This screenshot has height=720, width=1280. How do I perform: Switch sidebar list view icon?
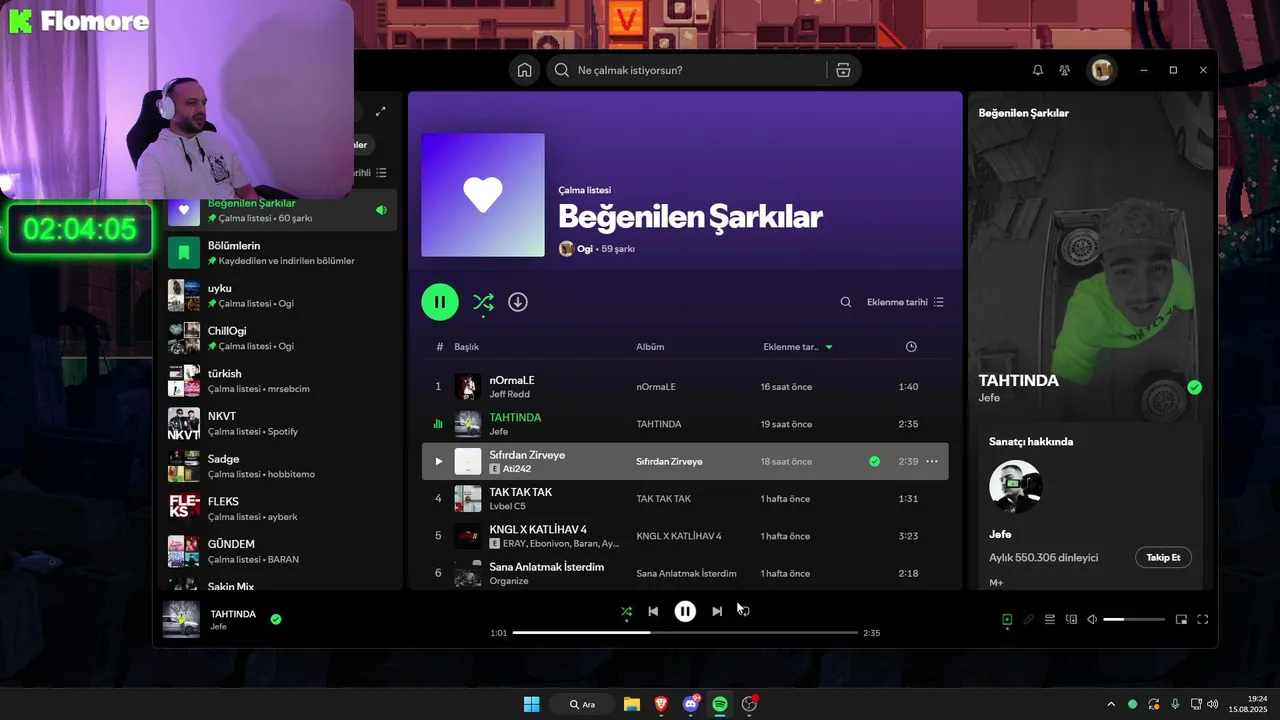tap(381, 172)
